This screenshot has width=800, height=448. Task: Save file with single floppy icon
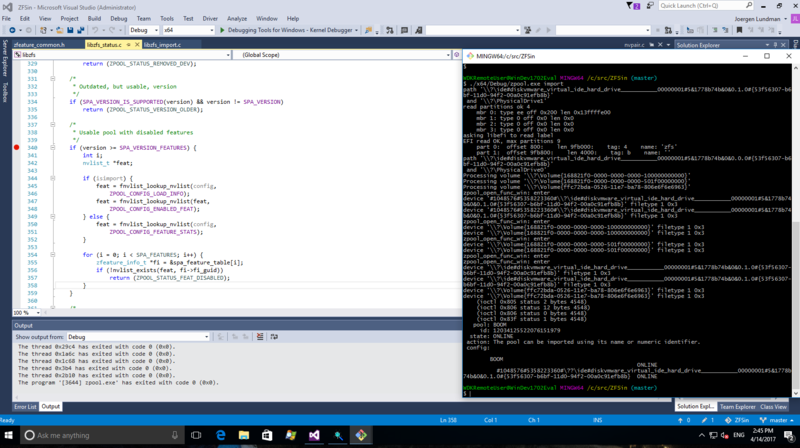[70, 30]
